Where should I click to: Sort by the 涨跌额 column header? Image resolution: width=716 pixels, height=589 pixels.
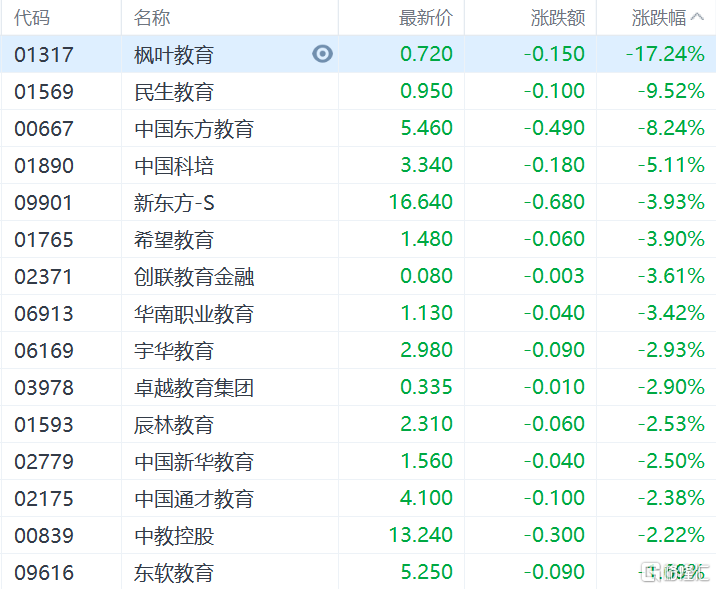(x=558, y=18)
